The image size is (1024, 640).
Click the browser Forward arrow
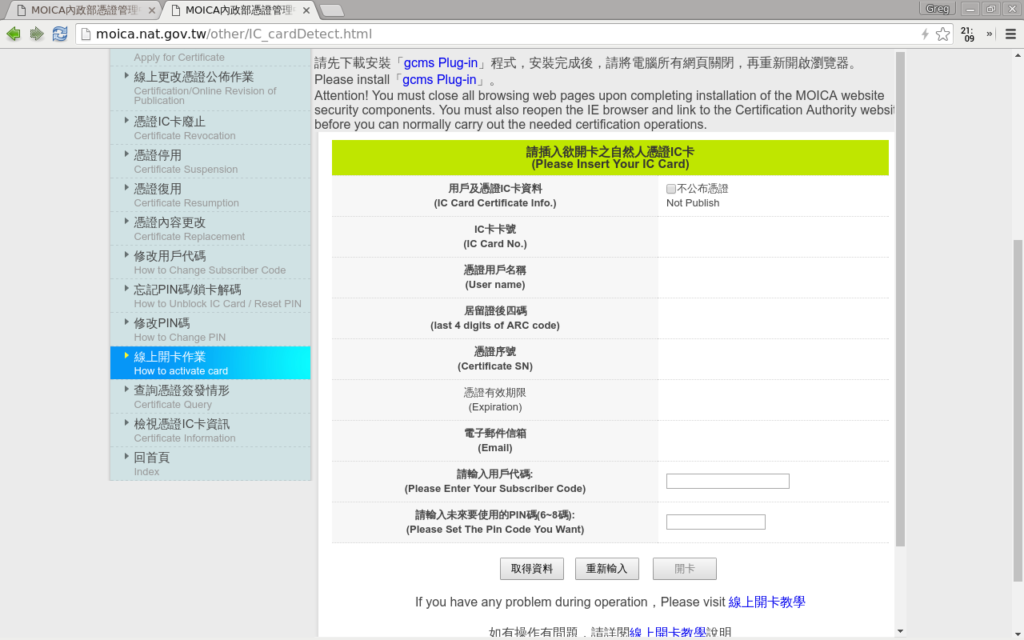[37, 34]
